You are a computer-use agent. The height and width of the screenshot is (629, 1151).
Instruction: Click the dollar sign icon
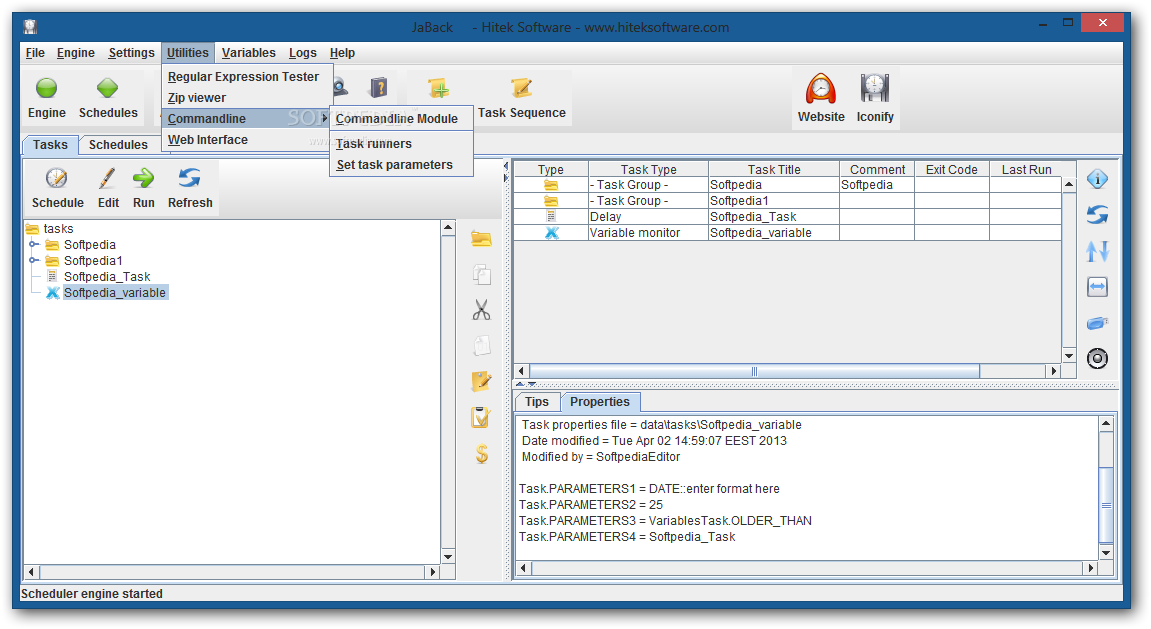482,454
